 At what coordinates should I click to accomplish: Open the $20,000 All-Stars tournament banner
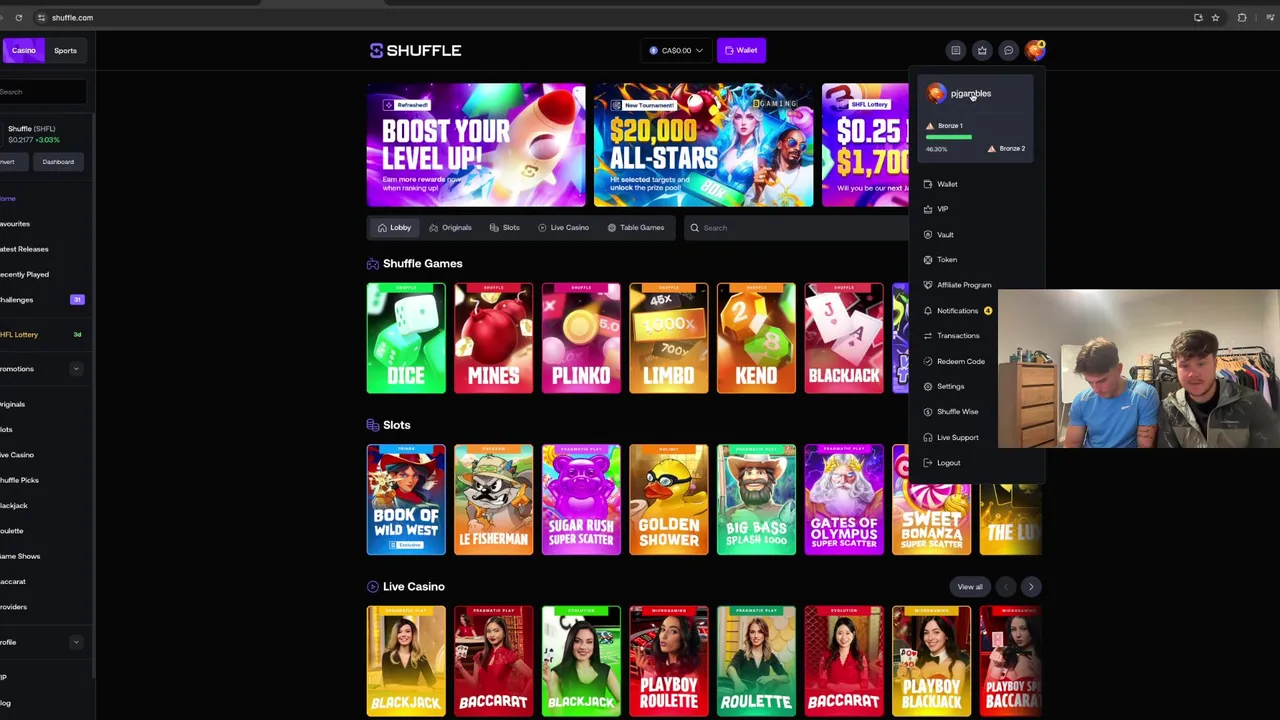point(704,145)
